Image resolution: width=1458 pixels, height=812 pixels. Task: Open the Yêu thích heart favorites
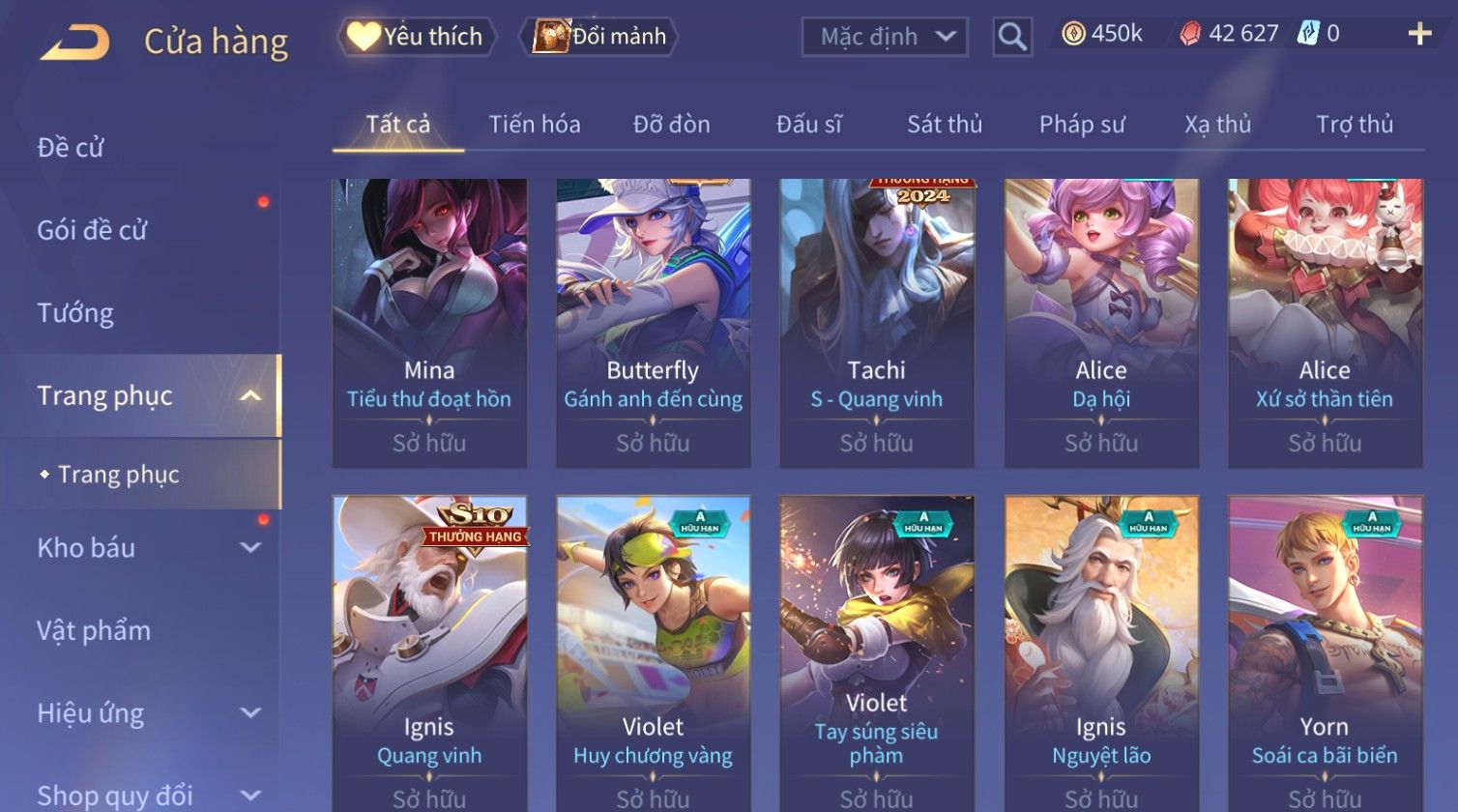pyautogui.click(x=364, y=36)
